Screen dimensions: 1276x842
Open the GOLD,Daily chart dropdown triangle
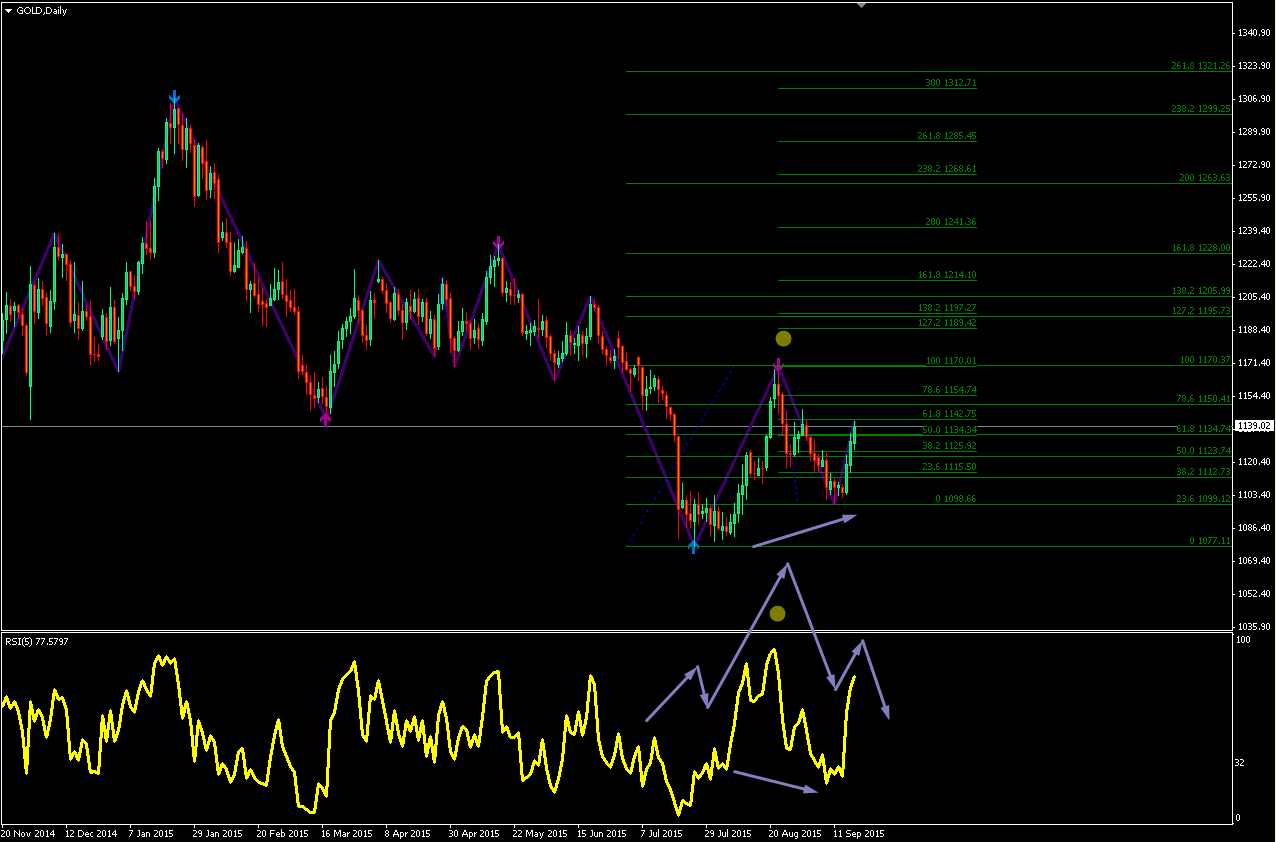8,10
